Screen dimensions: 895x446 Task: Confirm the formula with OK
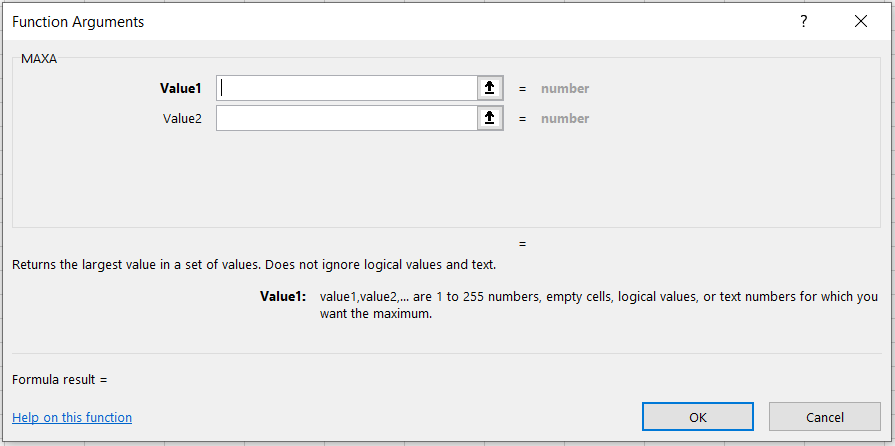698,417
